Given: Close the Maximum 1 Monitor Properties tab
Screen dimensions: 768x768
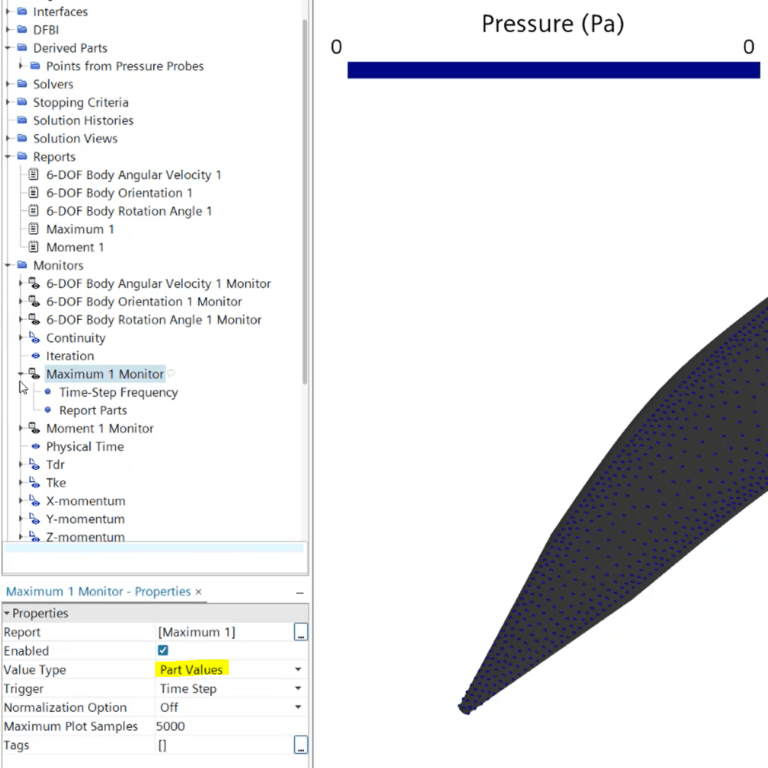Looking at the screenshot, I should tap(198, 592).
